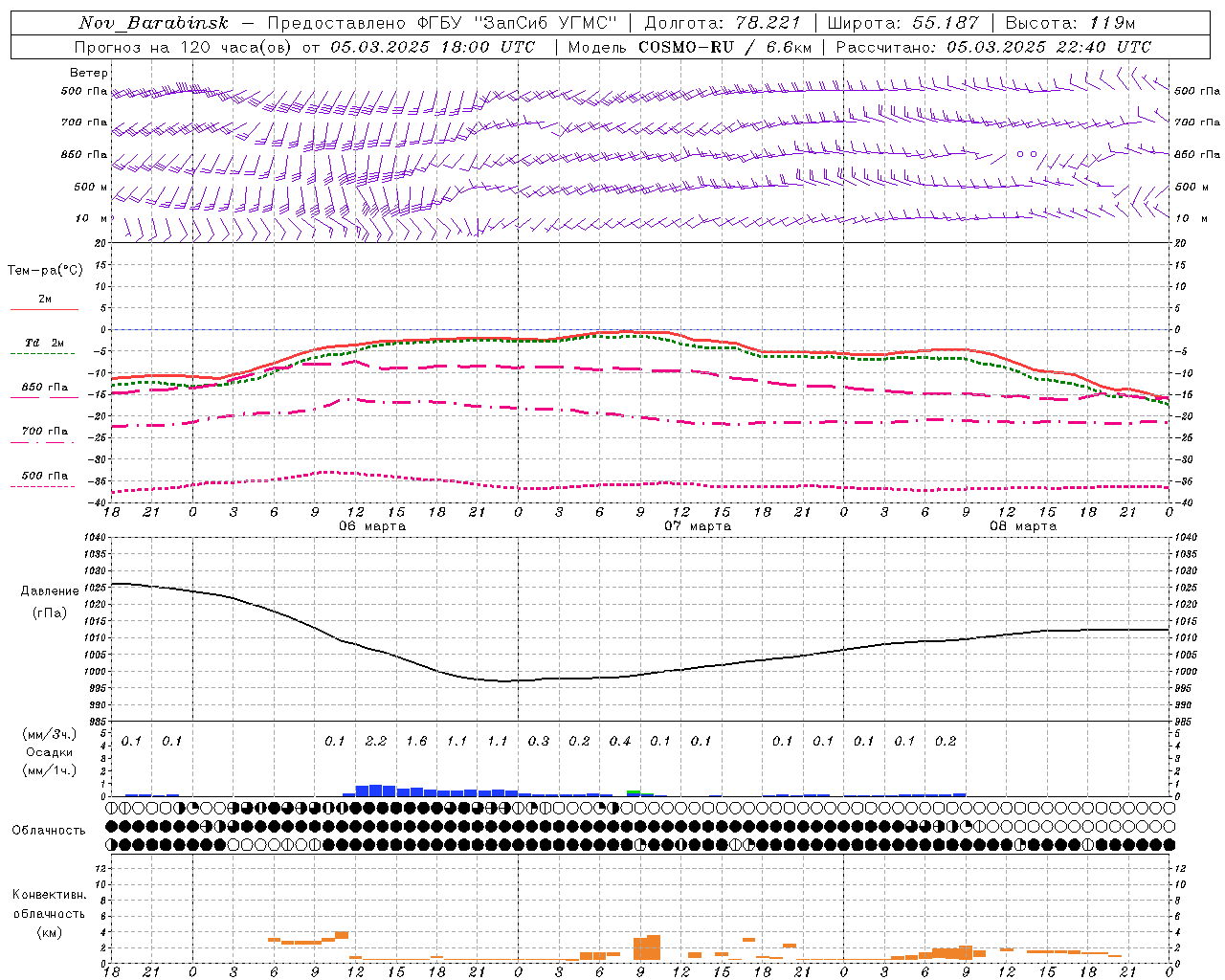The width and height of the screenshot is (1225, 980).
Task: Click the Давление panel label
Action: click(49, 591)
